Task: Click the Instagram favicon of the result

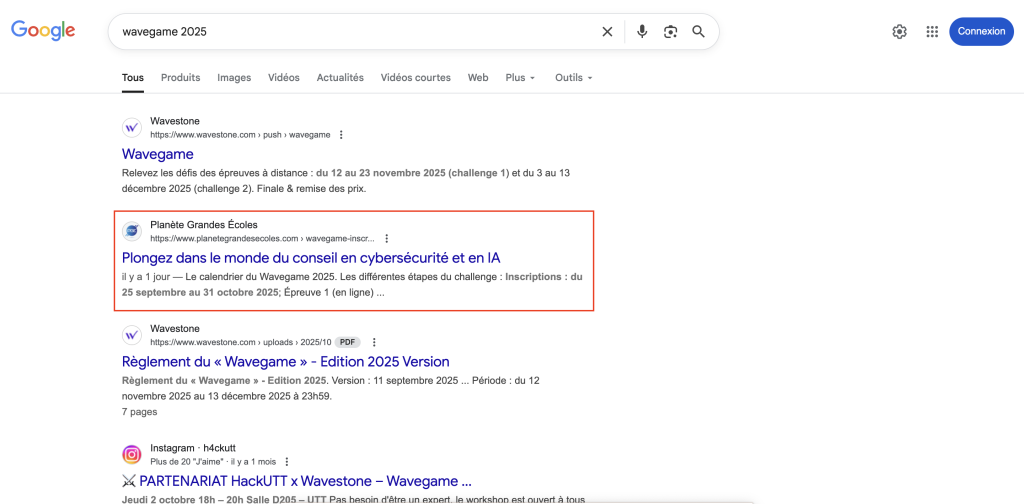Action: click(x=132, y=455)
